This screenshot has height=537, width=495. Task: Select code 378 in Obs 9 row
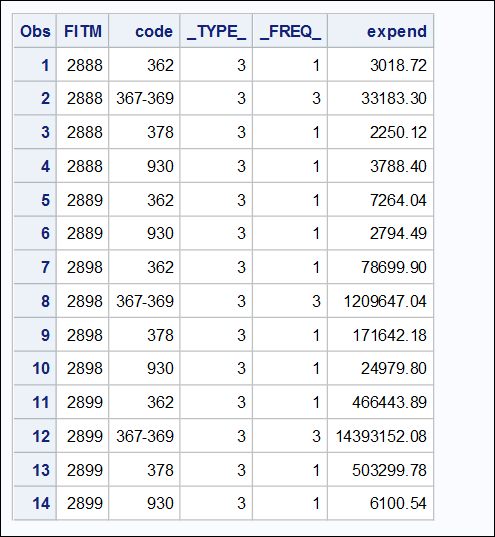[x=160, y=335]
